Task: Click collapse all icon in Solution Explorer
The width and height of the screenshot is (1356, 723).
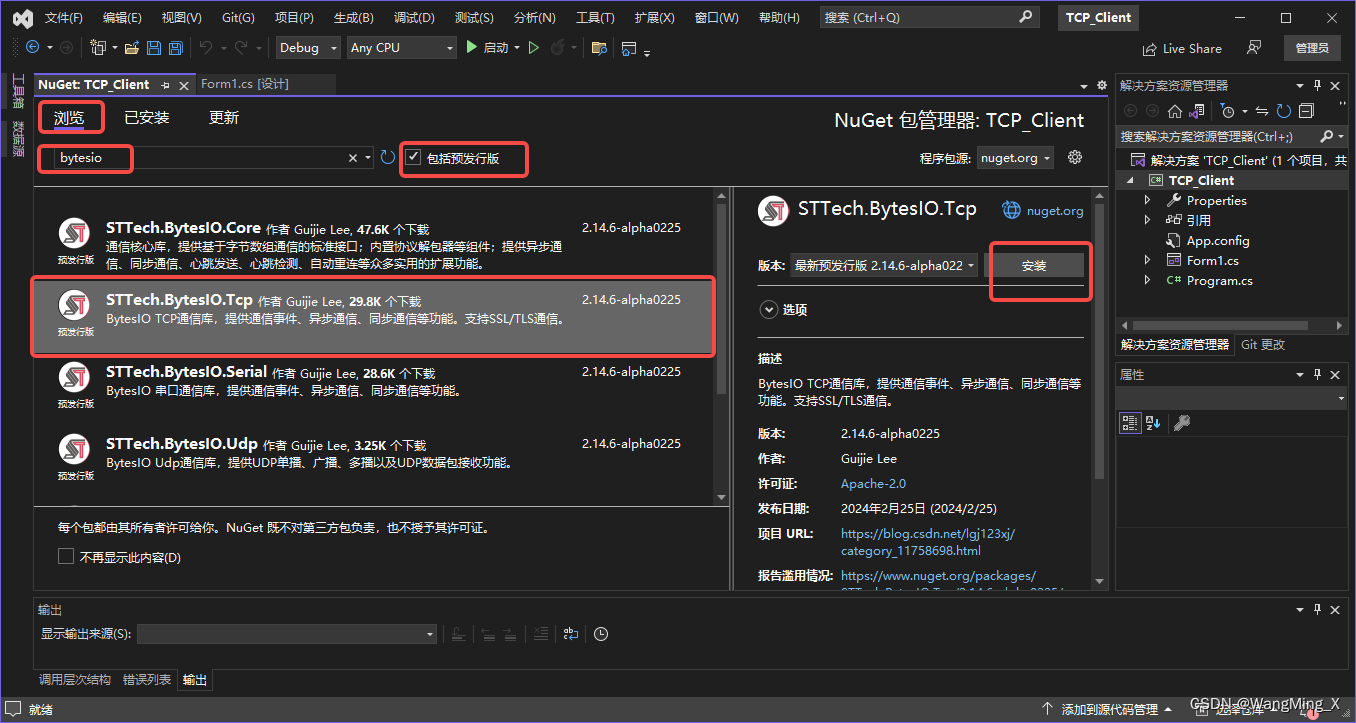Action: pos(1306,111)
